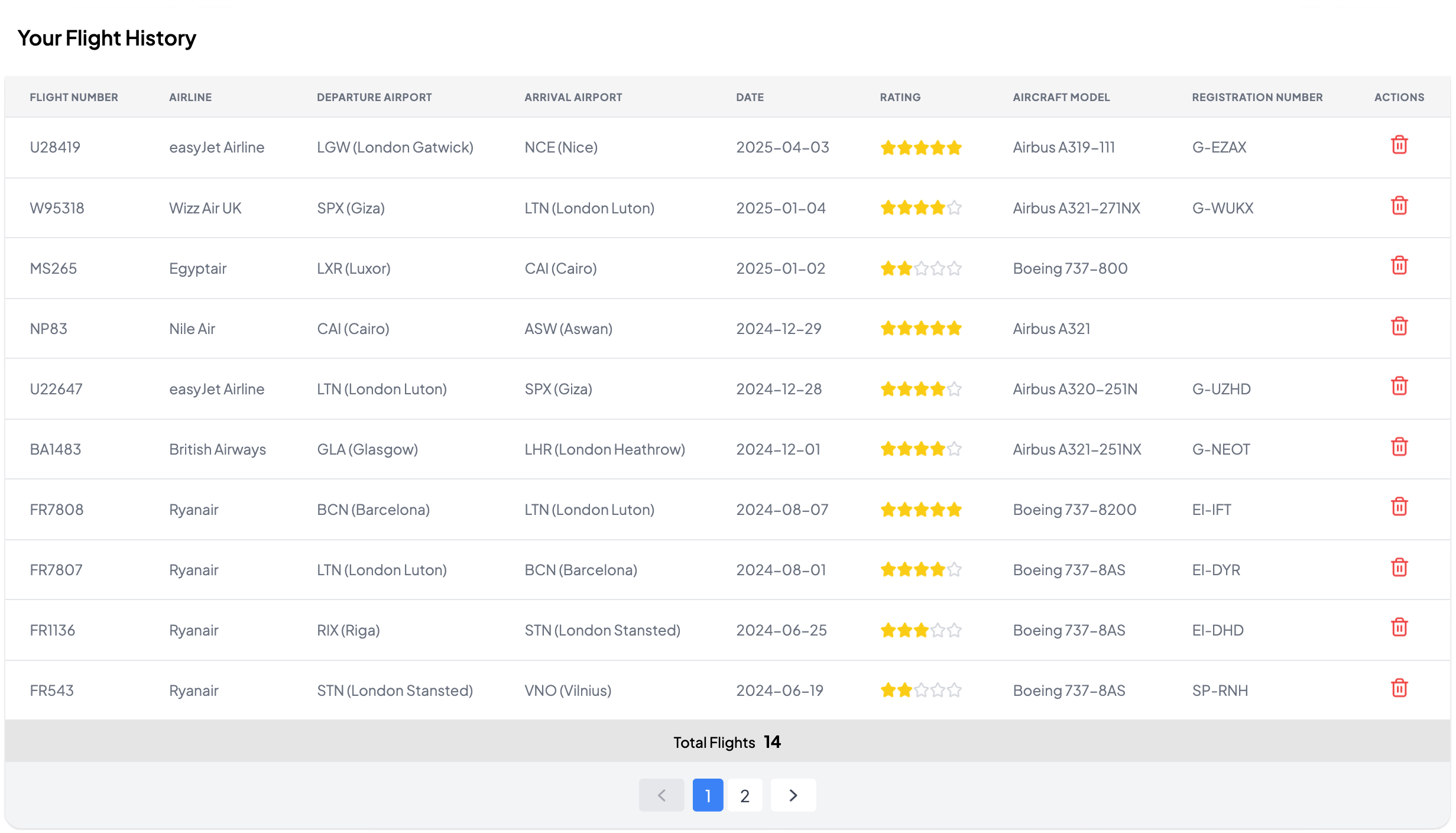
Task: Click the Date column header
Action: [750, 98]
